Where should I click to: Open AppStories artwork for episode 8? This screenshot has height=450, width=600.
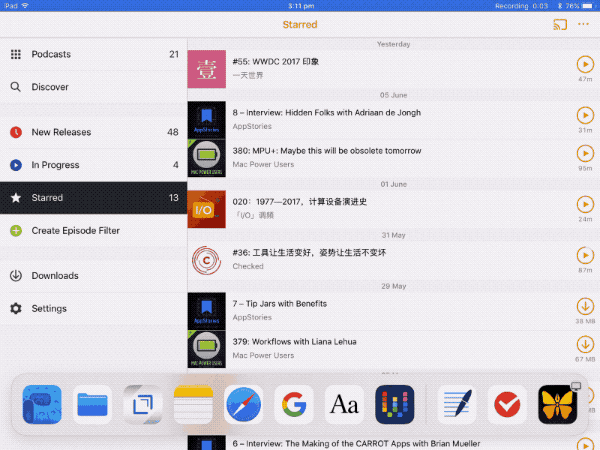[207, 120]
